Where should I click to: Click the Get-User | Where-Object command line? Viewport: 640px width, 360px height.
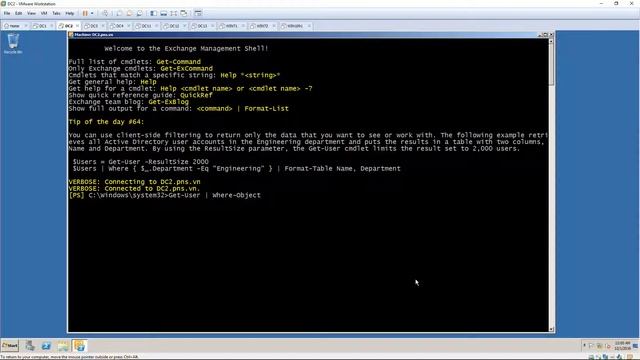click(x=164, y=195)
